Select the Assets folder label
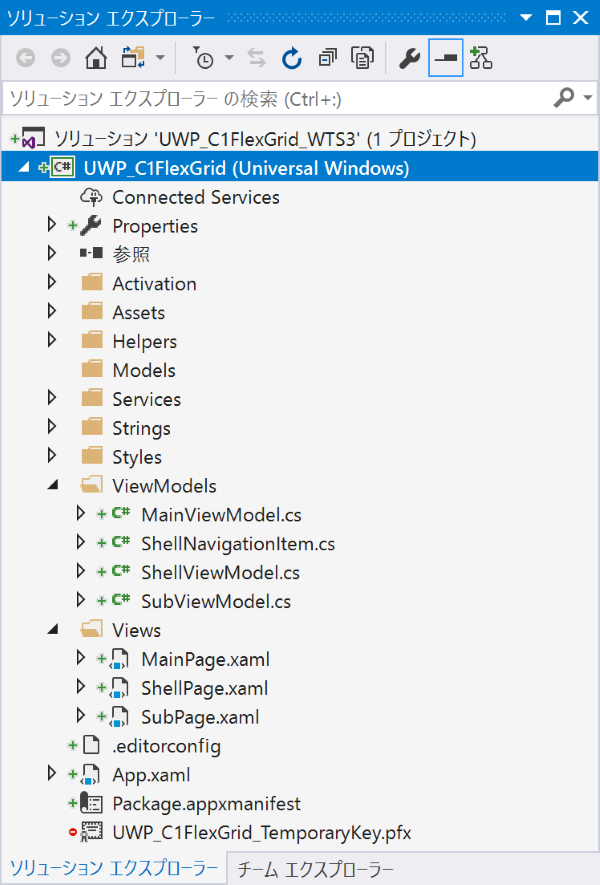Image resolution: width=600 pixels, height=885 pixels. [x=138, y=313]
